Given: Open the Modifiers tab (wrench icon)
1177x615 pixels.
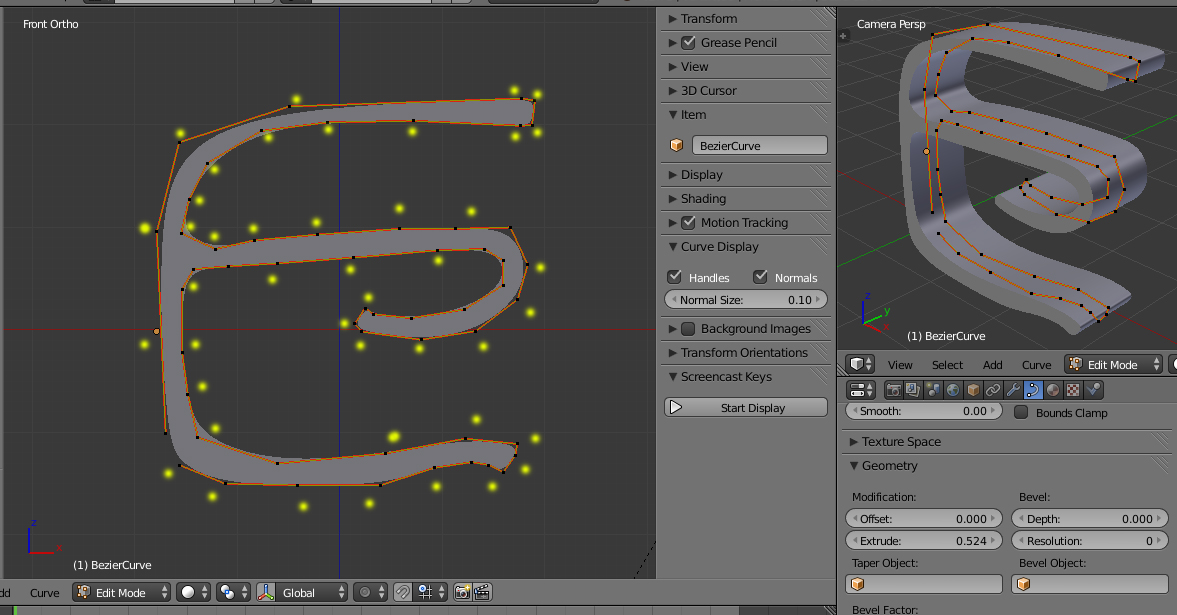Looking at the screenshot, I should click(1013, 390).
